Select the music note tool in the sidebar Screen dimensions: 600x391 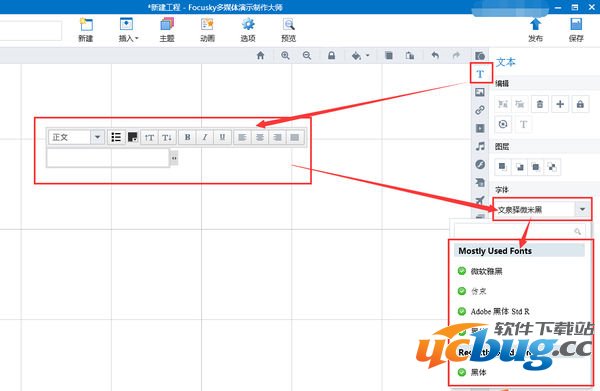coord(480,146)
